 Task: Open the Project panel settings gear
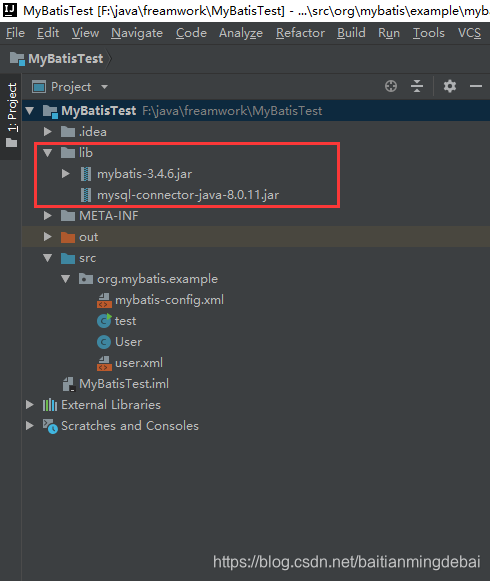(x=450, y=86)
